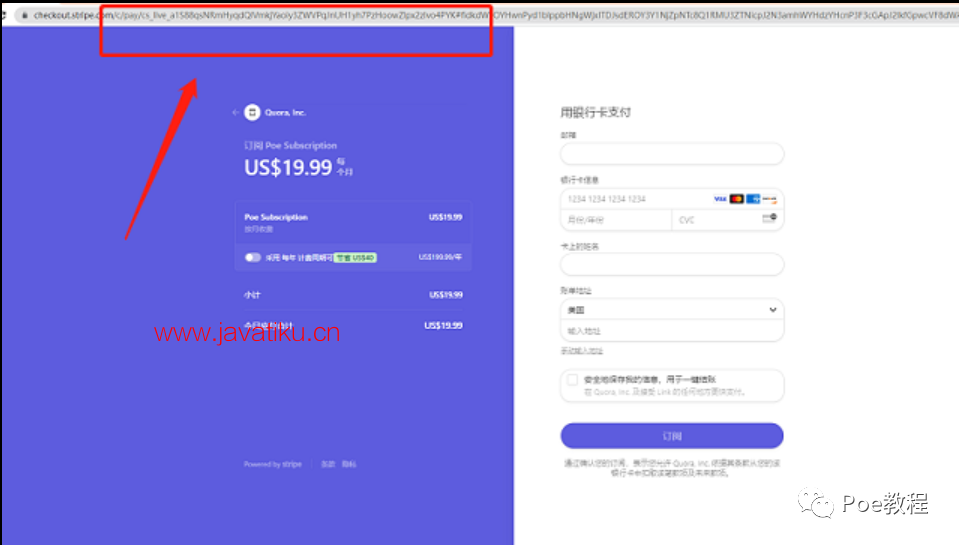The width and height of the screenshot is (959, 545).
Task: Click the back arrow beside Quora, Inc.
Action: 235,113
